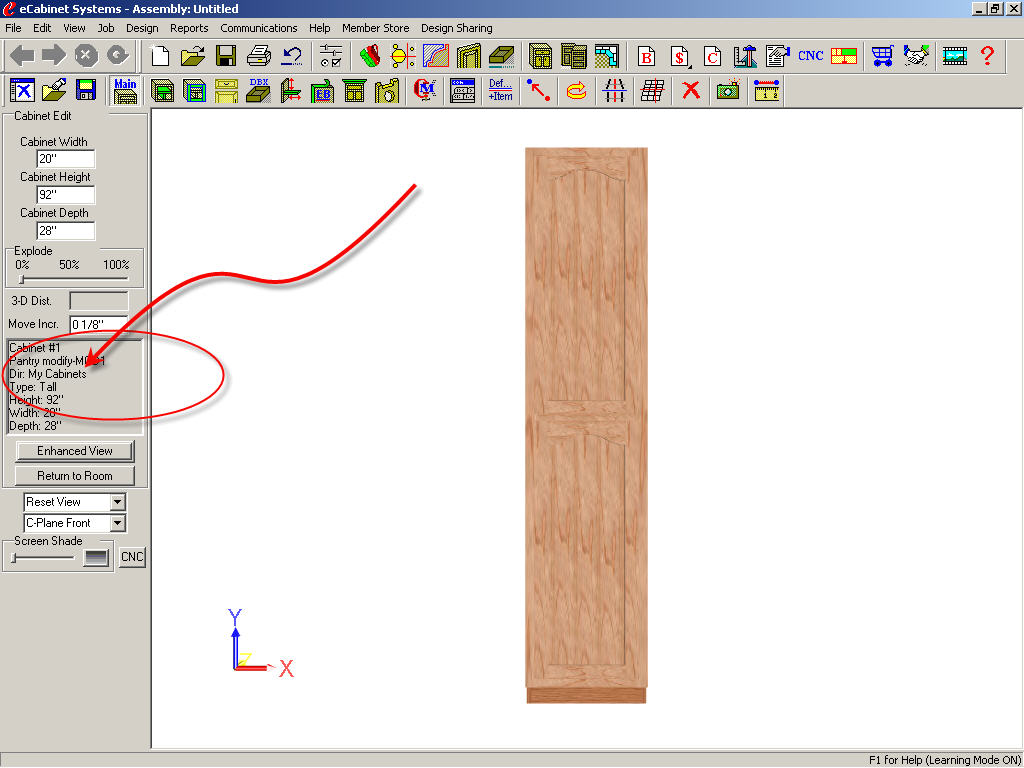Open a file with the folder icon
Image resolution: width=1024 pixels, height=768 pixels.
(x=193, y=56)
